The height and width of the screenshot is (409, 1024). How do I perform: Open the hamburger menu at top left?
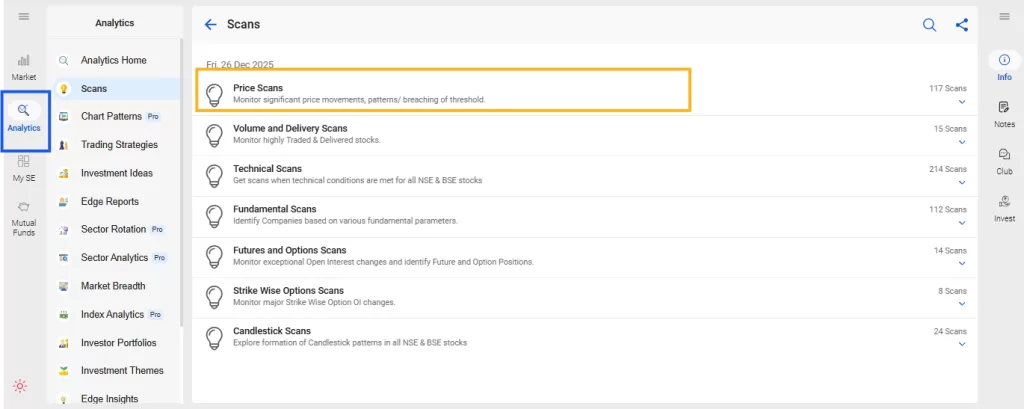pos(23,16)
